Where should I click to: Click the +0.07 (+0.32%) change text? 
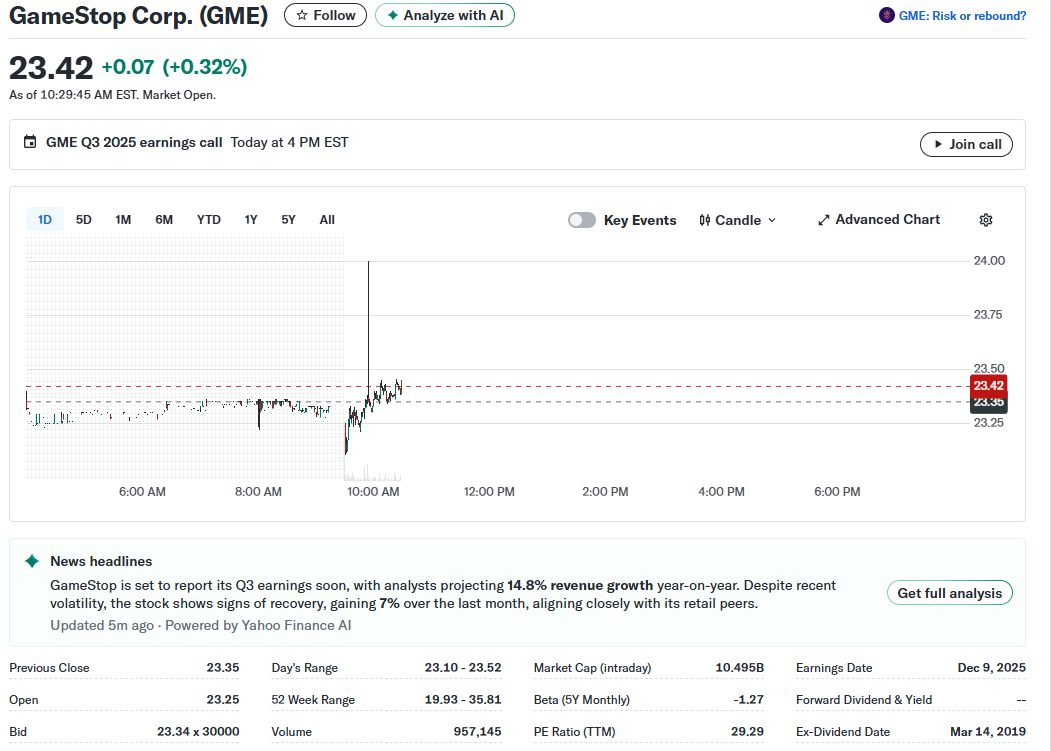click(174, 67)
